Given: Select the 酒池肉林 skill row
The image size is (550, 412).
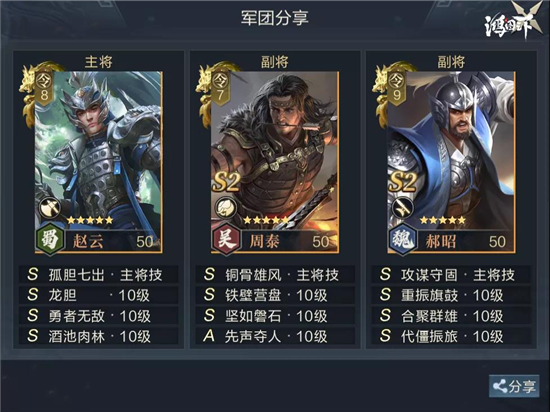Looking at the screenshot, I should click(x=99, y=336).
